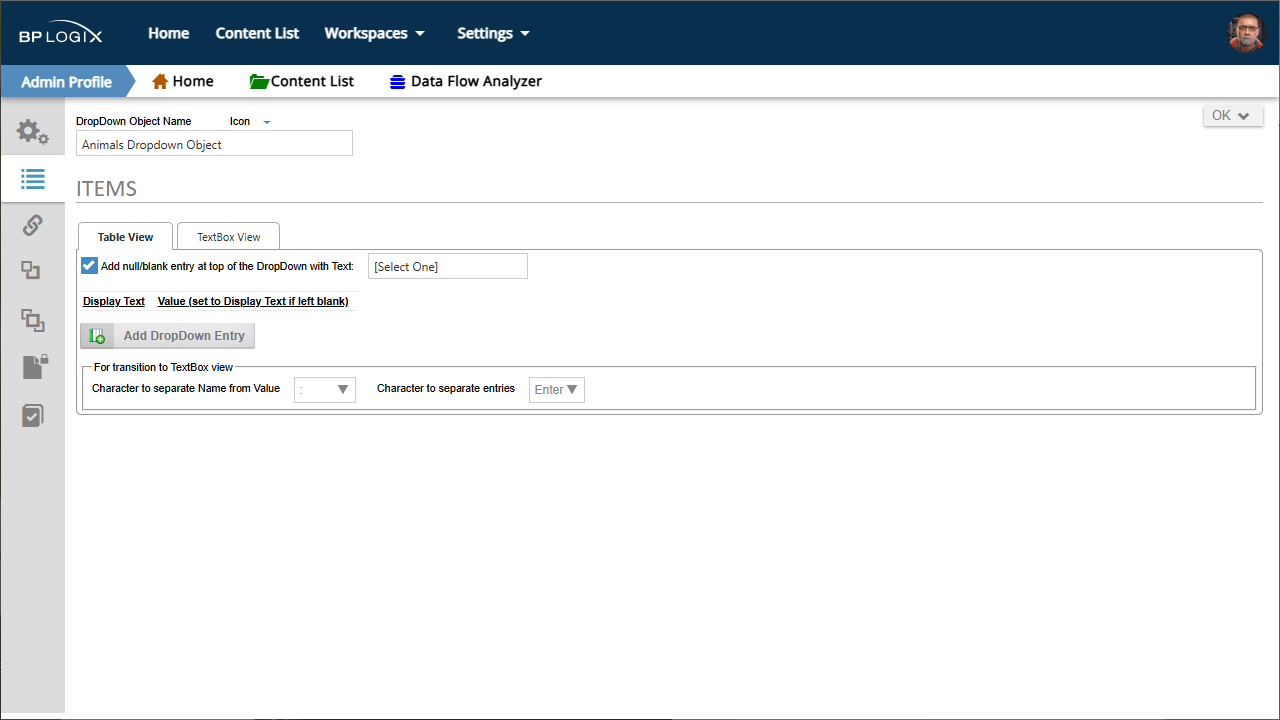
Task: Open Content List in top navigation bar
Action: 257,33
